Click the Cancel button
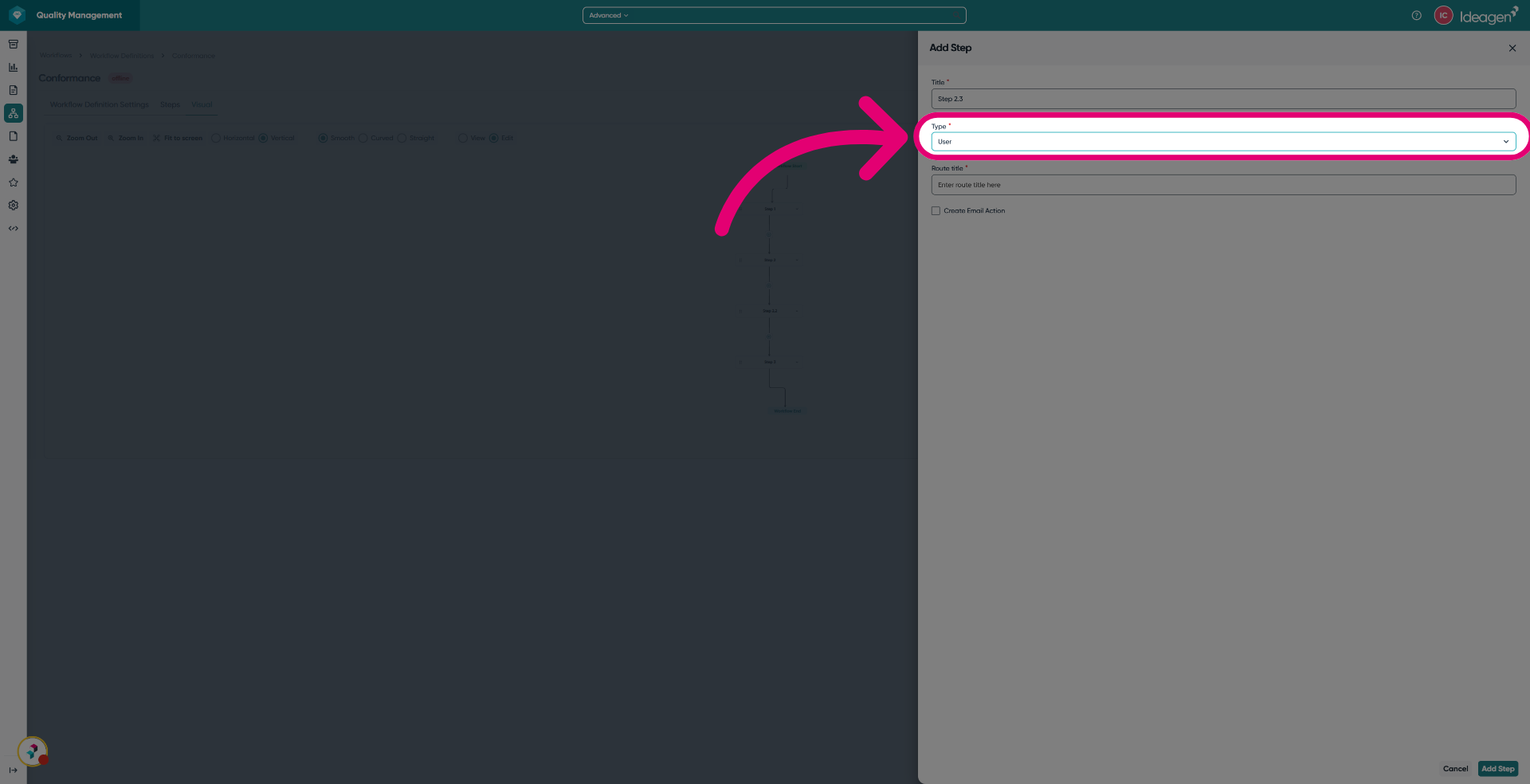 click(1455, 769)
